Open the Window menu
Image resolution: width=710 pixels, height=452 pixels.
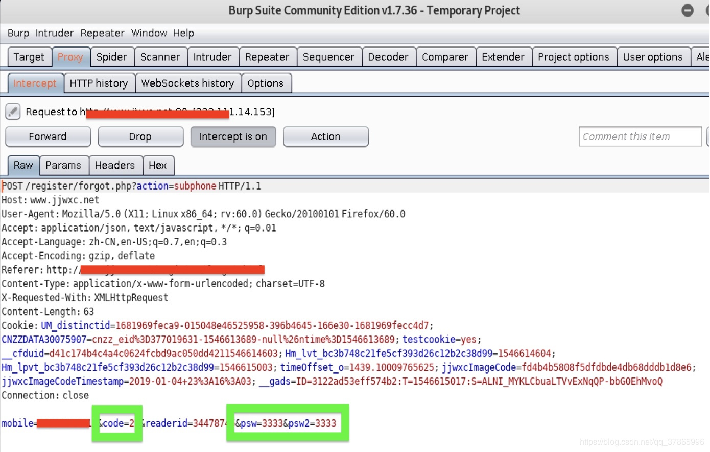click(149, 33)
